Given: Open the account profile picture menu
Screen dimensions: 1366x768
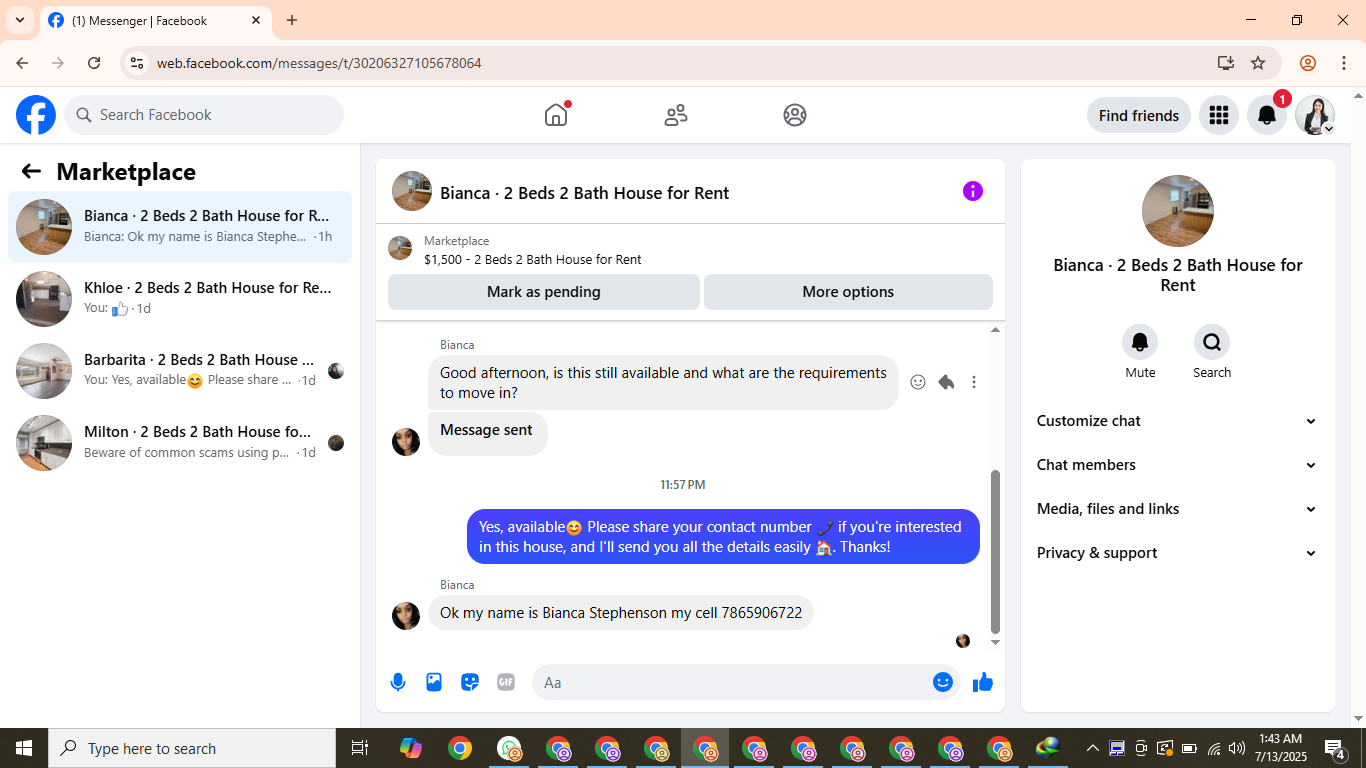Looking at the screenshot, I should pos(1315,115).
